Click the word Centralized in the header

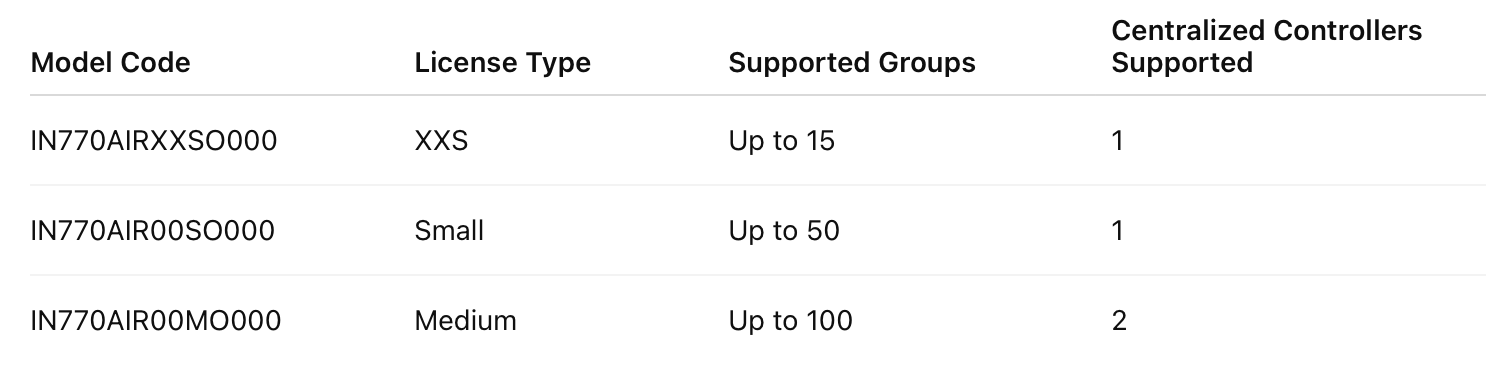click(1185, 31)
